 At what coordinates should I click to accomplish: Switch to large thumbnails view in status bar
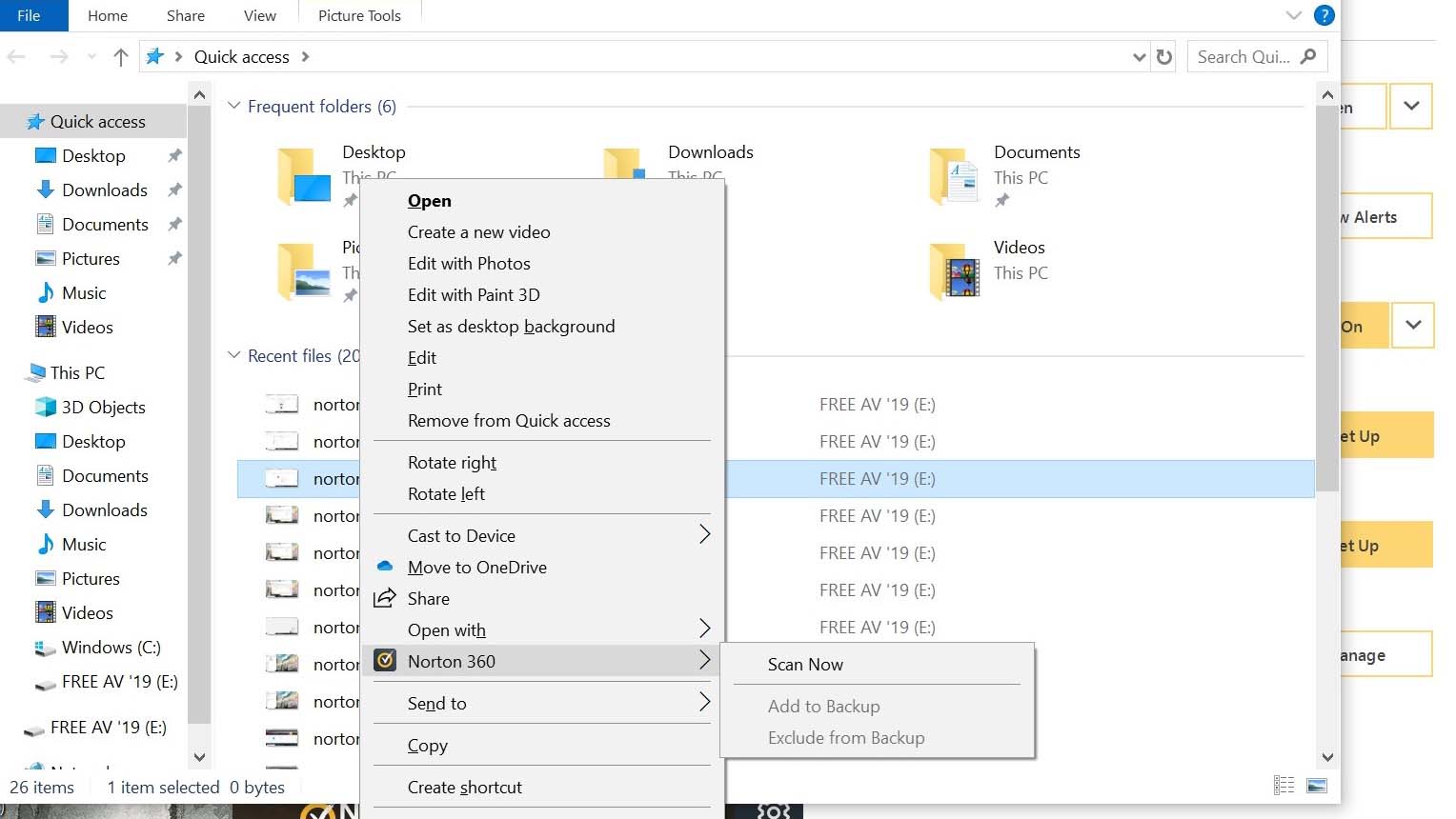[x=1318, y=785]
